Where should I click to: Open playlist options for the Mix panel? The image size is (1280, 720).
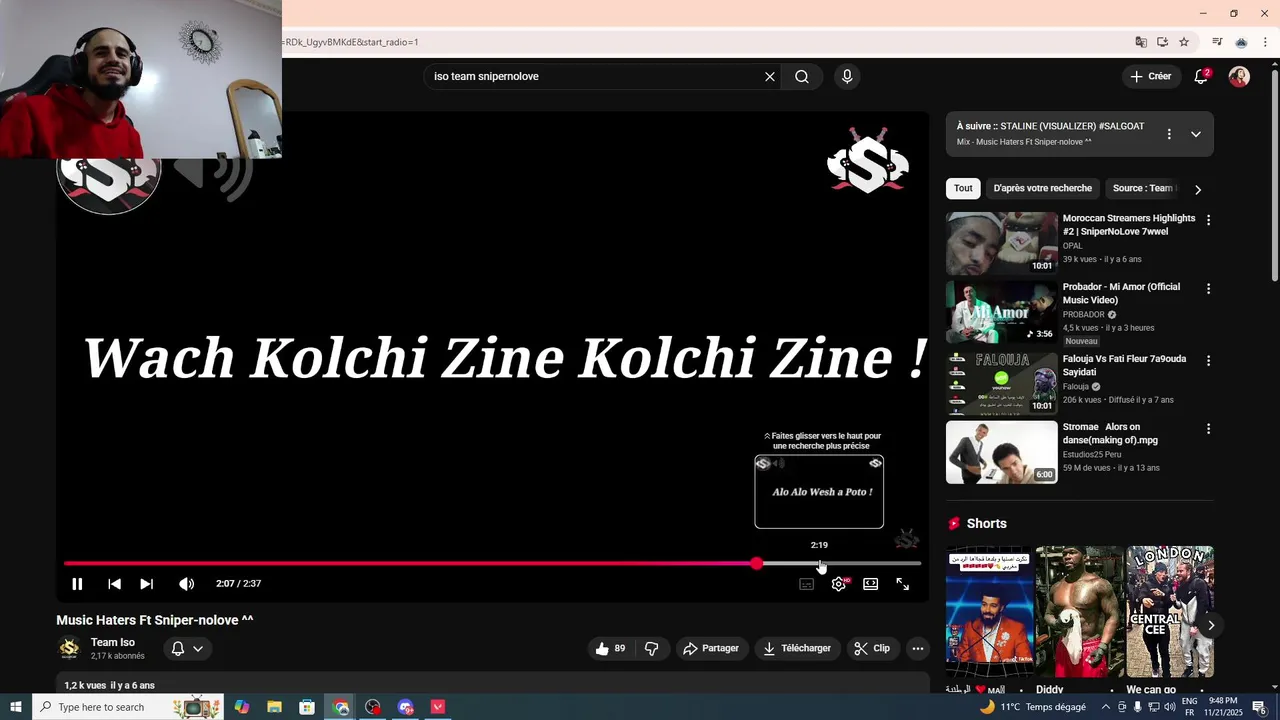[1169, 134]
